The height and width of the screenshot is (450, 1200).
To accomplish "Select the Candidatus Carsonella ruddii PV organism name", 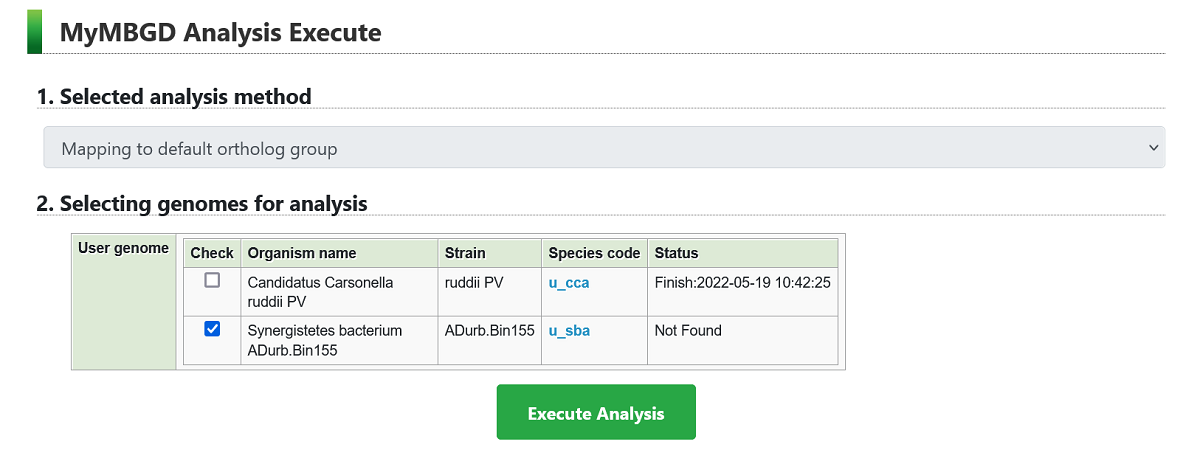I will tap(320, 291).
